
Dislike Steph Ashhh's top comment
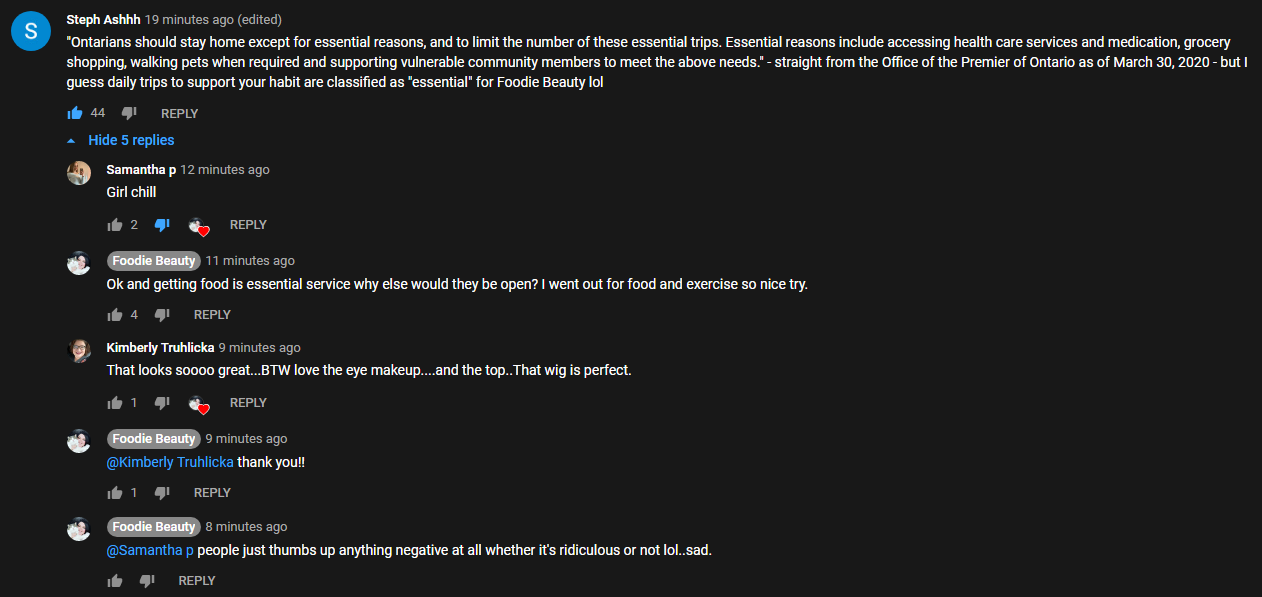point(129,113)
